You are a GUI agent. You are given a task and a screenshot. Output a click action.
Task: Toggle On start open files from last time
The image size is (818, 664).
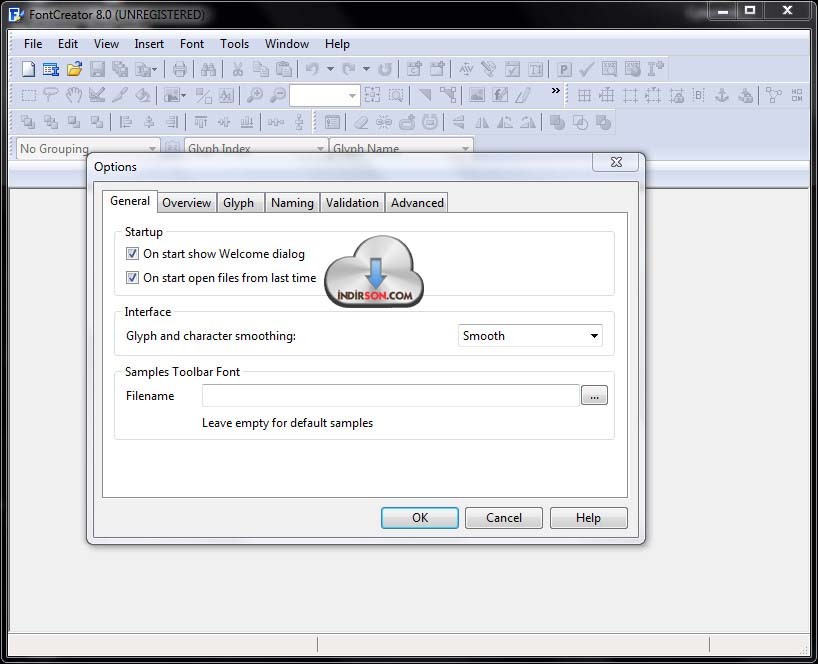click(132, 277)
